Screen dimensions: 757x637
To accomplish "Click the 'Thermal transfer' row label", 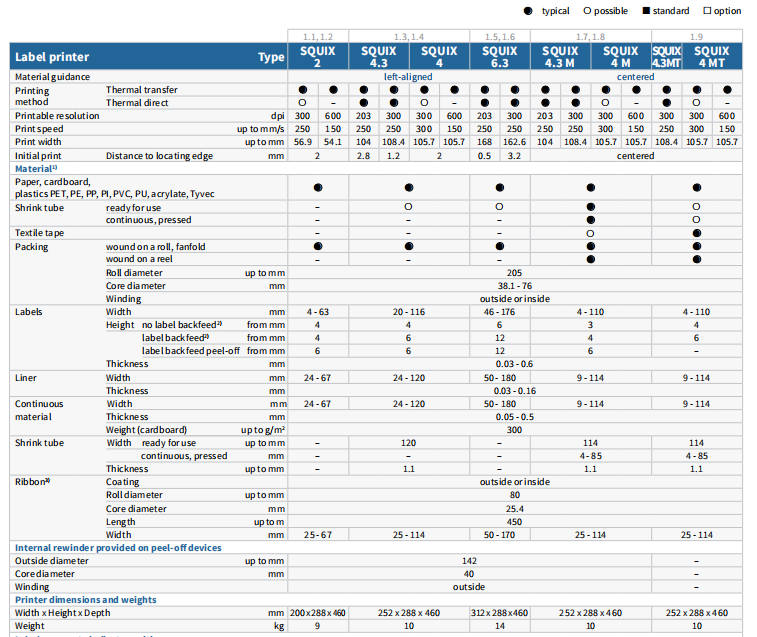I will tap(141, 90).
